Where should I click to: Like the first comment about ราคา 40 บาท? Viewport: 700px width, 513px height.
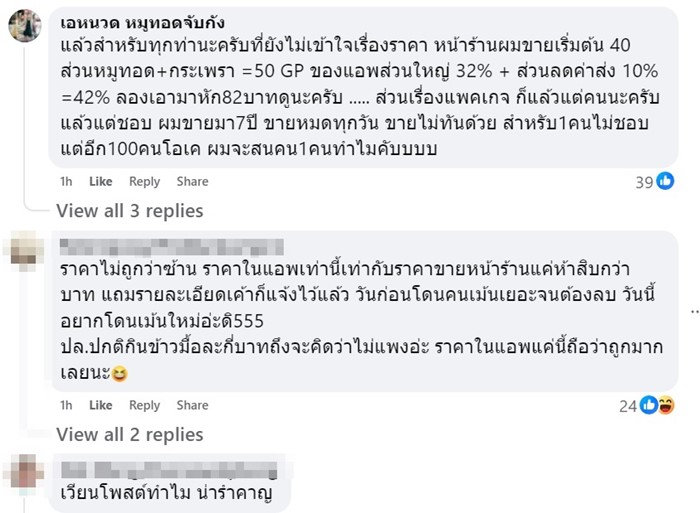click(100, 182)
